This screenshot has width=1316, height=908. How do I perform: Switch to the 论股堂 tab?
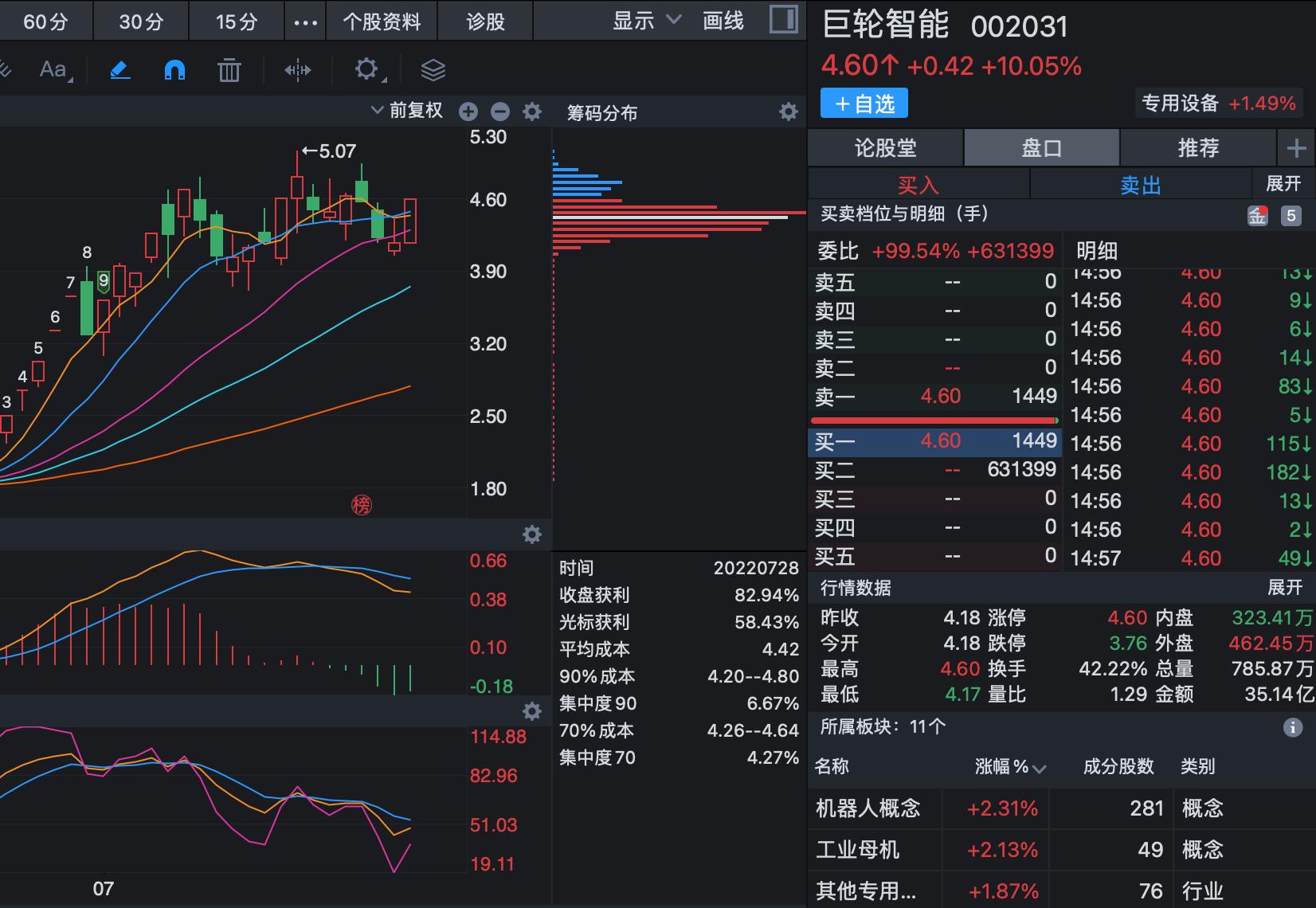(x=885, y=148)
